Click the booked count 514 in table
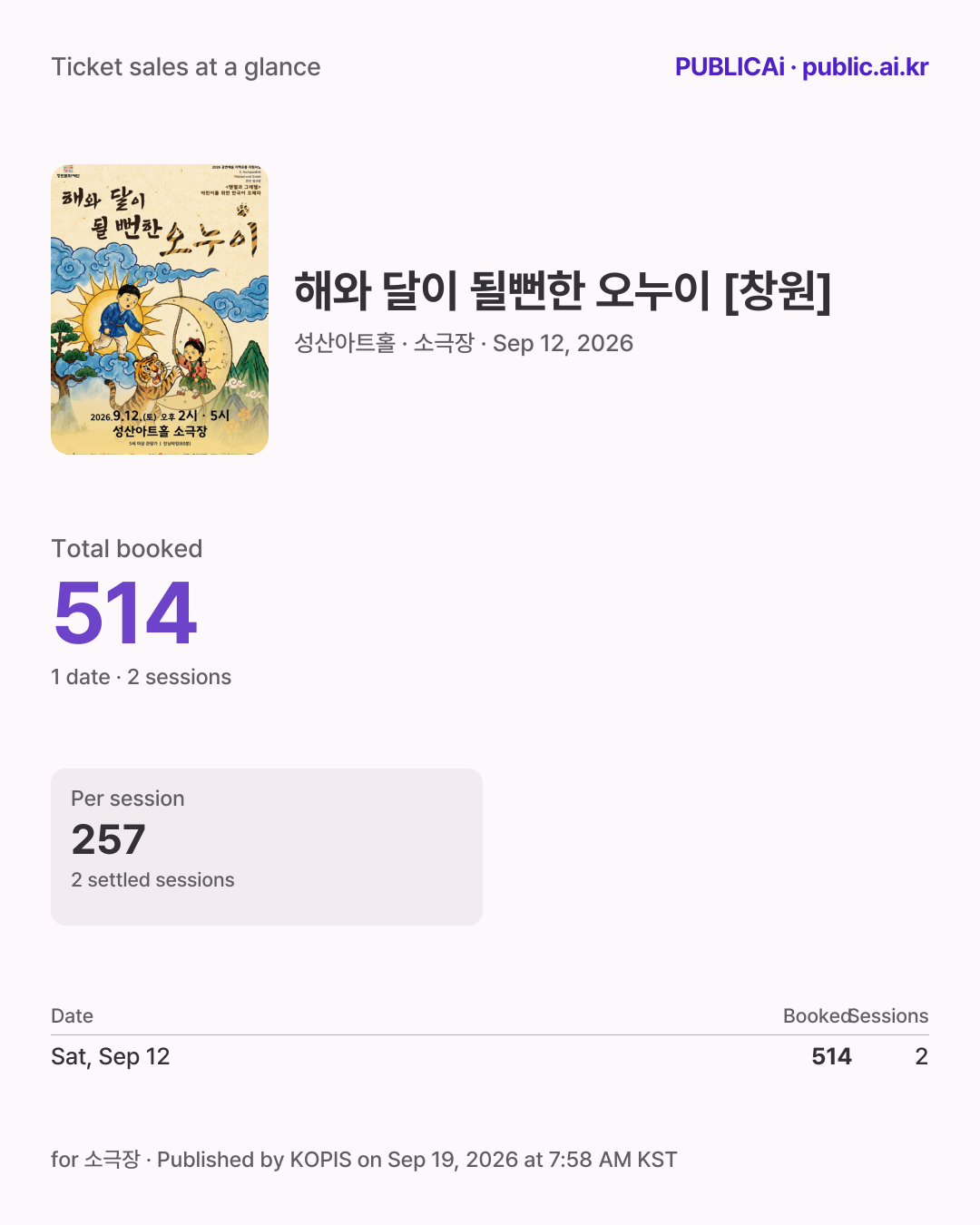 831,1056
